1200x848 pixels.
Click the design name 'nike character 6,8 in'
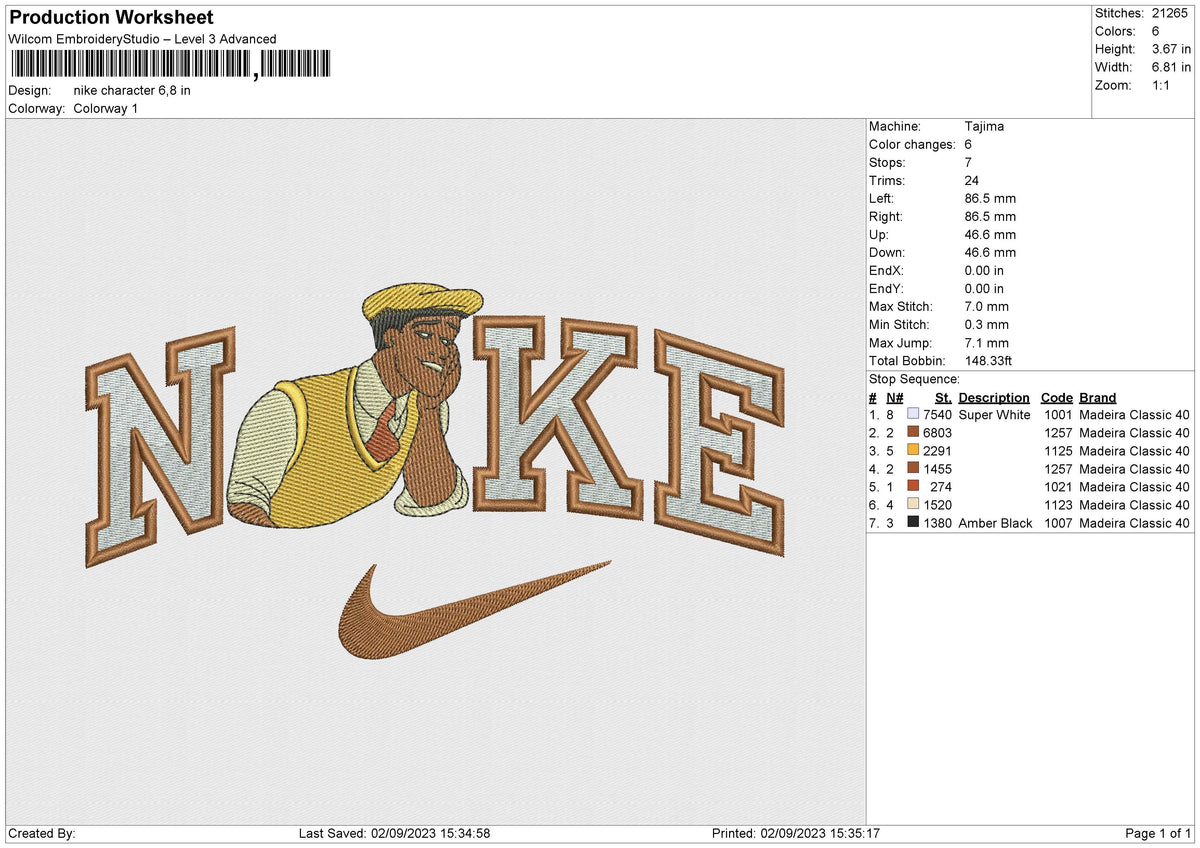tap(132, 90)
